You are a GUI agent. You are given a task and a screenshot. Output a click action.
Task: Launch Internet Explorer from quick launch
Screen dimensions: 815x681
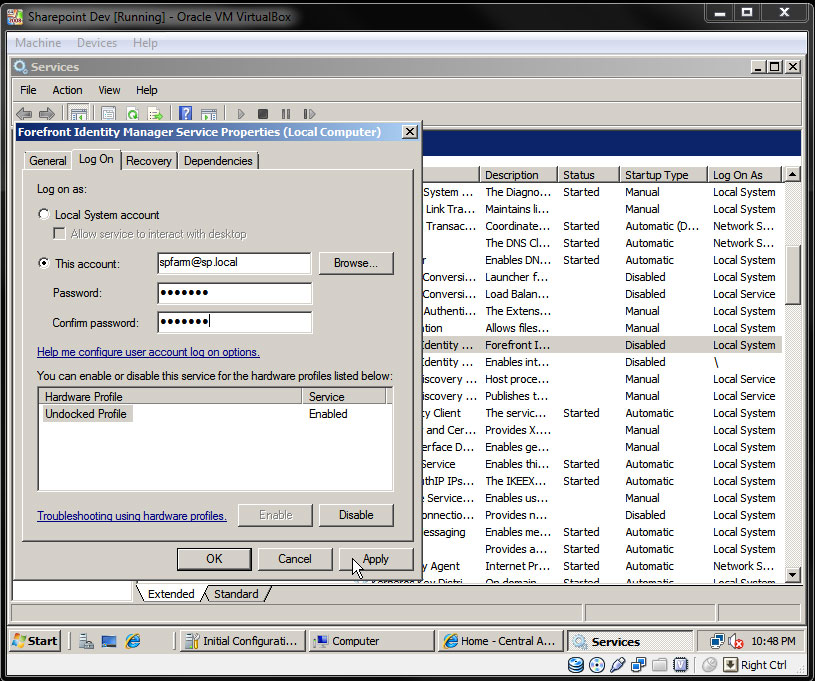pos(133,641)
